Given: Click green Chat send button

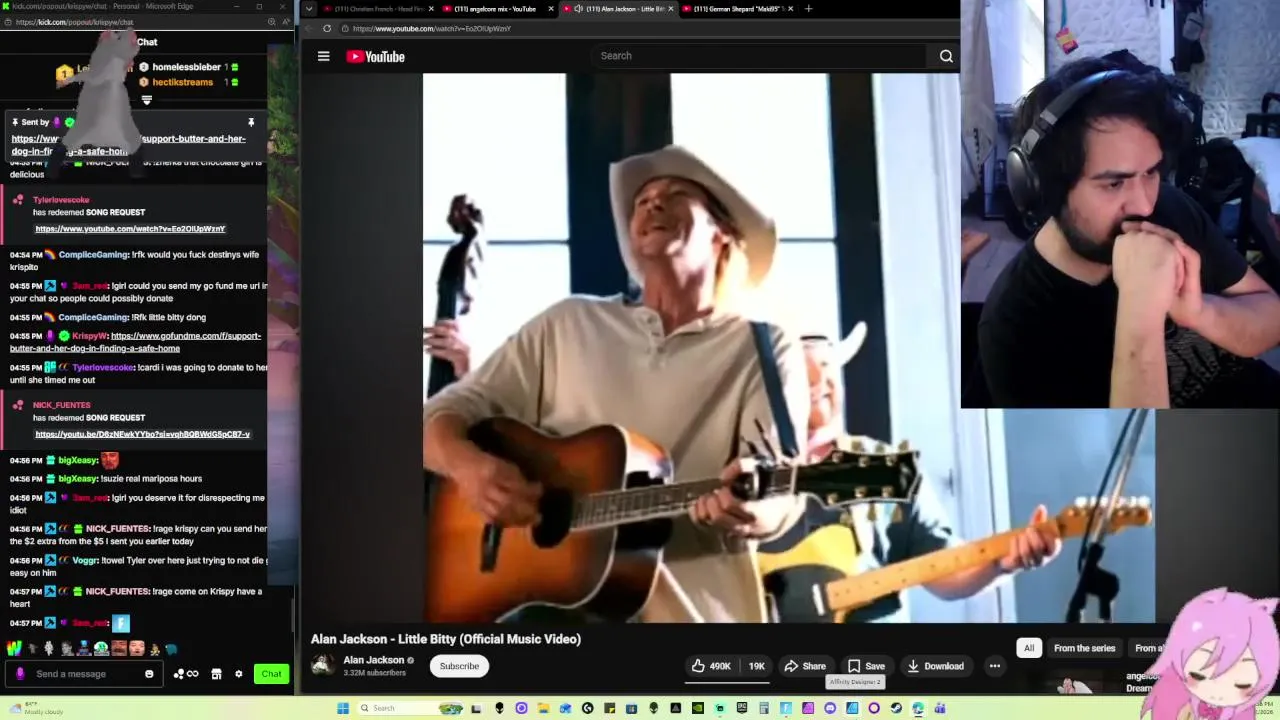Looking at the screenshot, I should [x=271, y=674].
